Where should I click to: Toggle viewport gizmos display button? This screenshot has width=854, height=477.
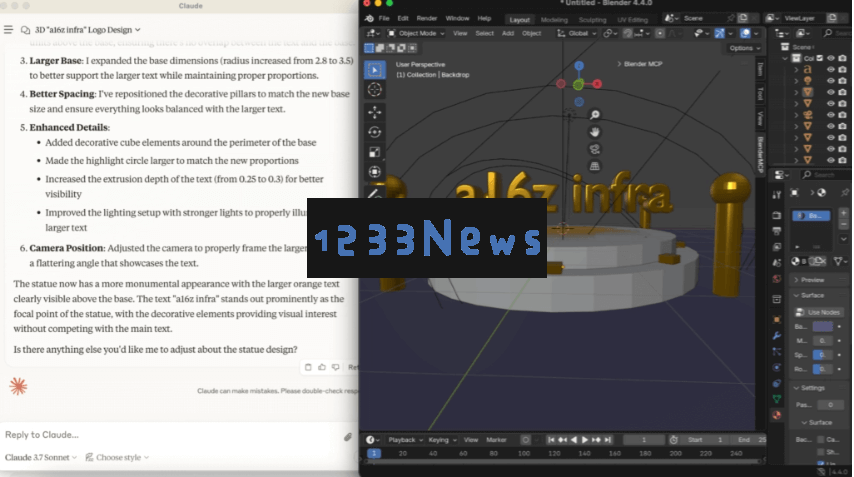coord(719,33)
